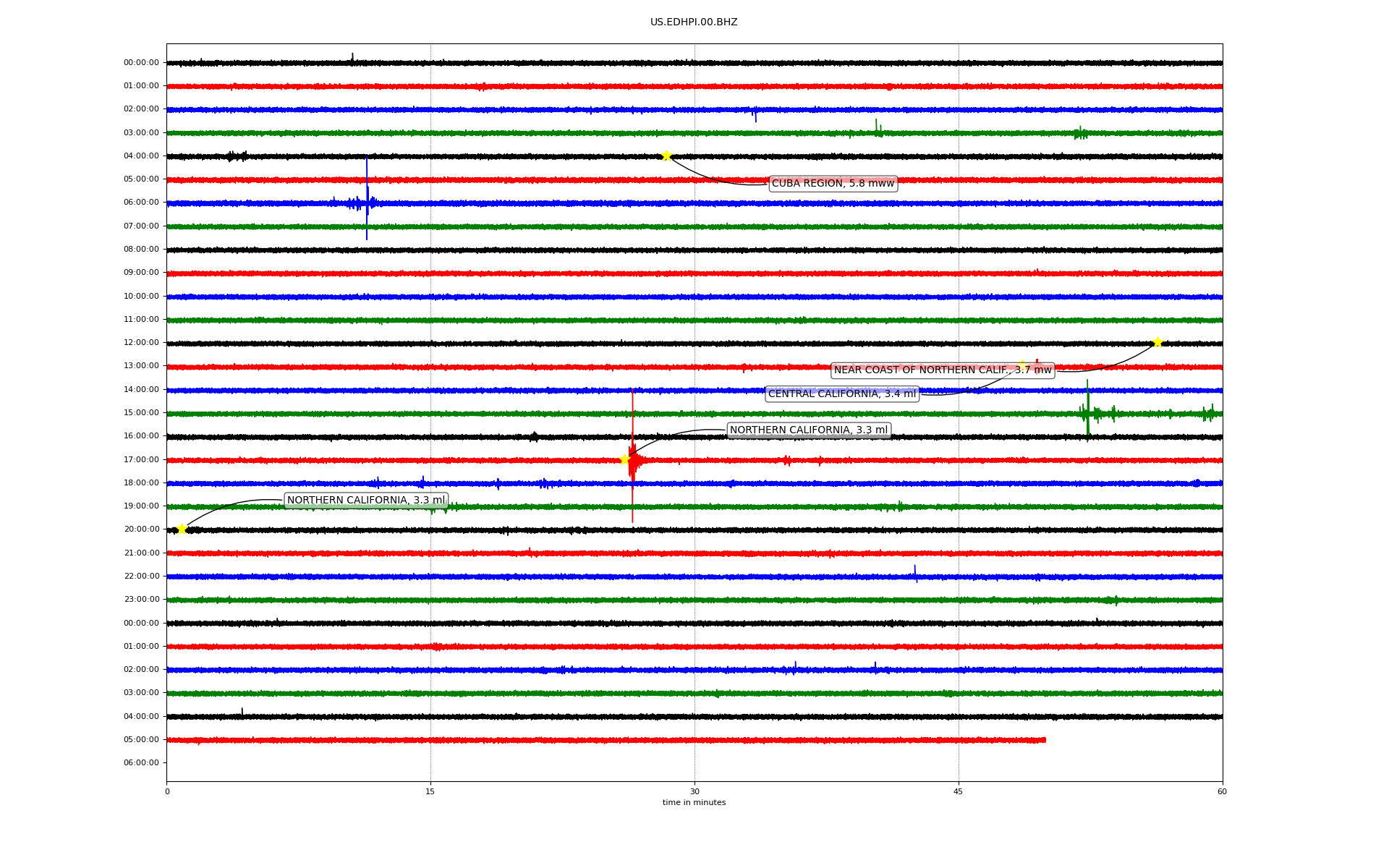Click the Cuba Region event star marker
This screenshot has height=868, width=1389.
click(x=666, y=156)
